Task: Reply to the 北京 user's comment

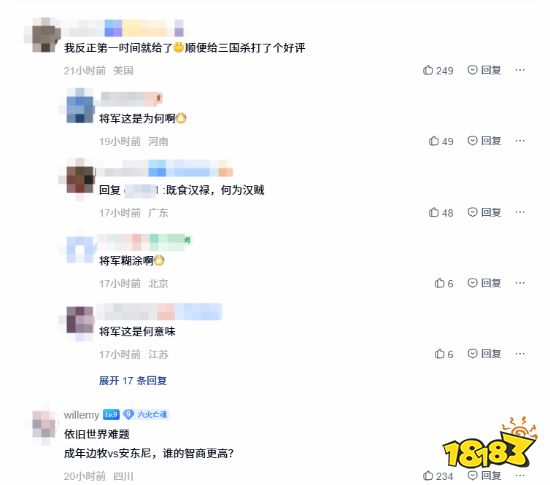Action: click(x=484, y=283)
